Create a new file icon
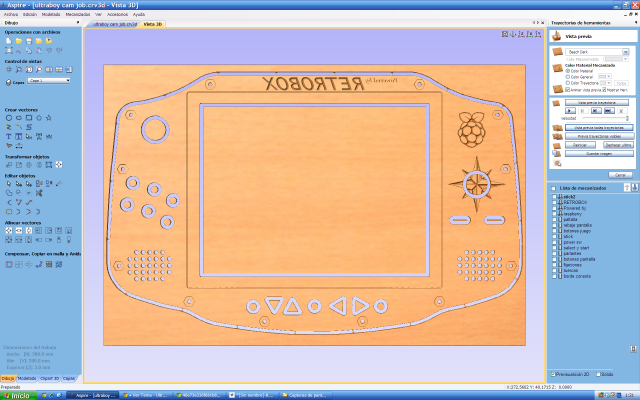This screenshot has width=640, height=400. (x=9, y=41)
